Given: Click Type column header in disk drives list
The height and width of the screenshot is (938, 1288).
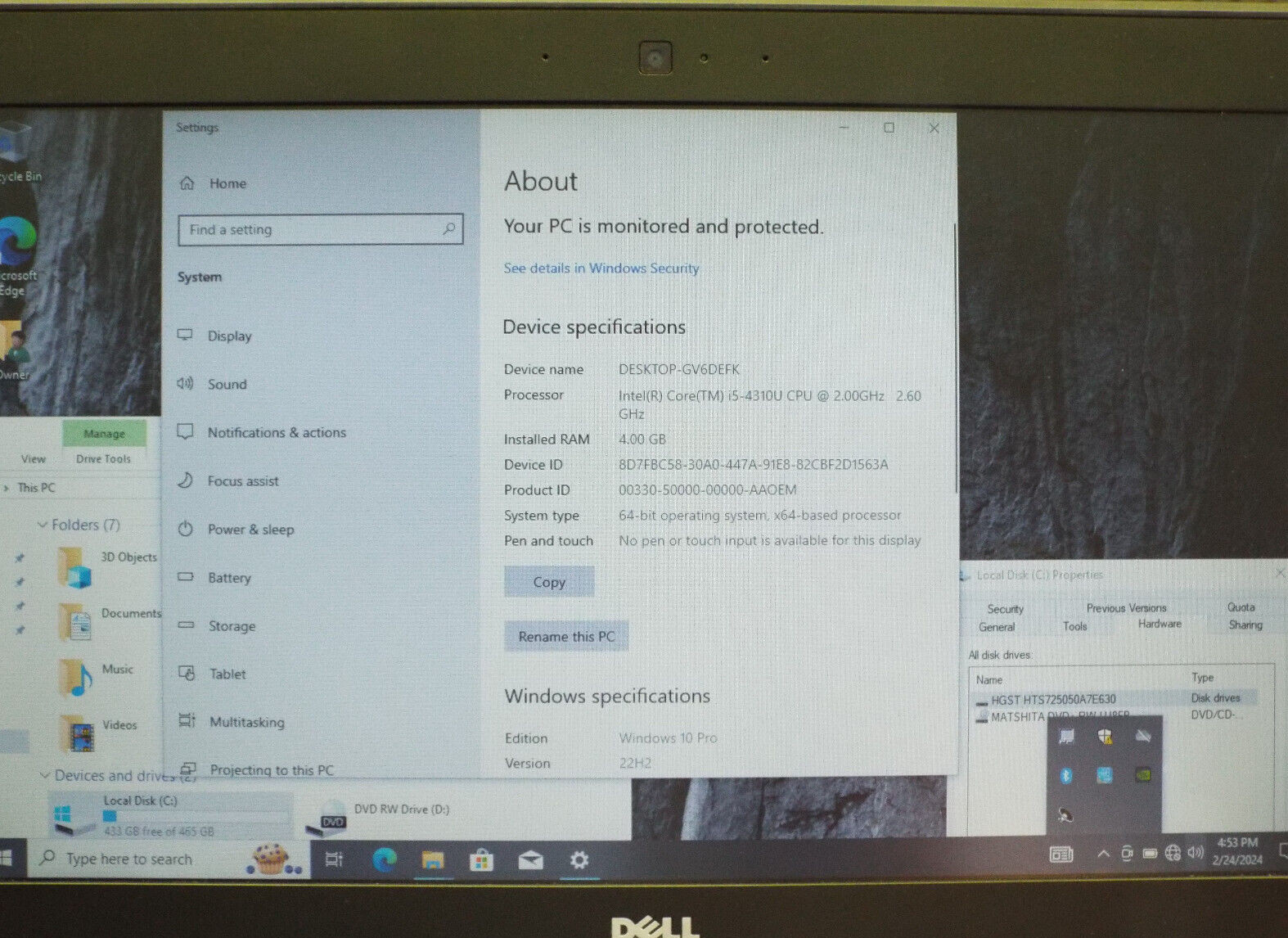Looking at the screenshot, I should (1202, 678).
